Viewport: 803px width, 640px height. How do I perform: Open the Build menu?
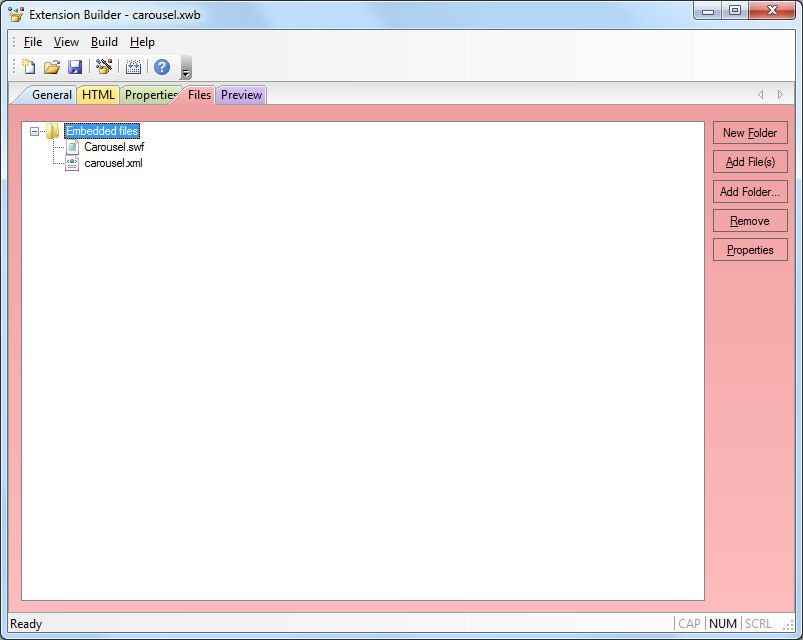104,42
